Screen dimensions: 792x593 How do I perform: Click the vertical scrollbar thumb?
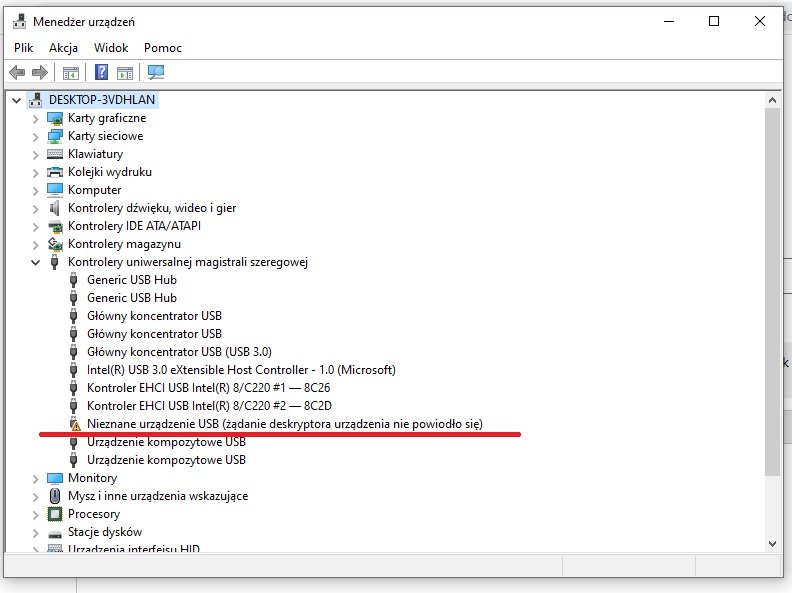pyautogui.click(x=772, y=291)
